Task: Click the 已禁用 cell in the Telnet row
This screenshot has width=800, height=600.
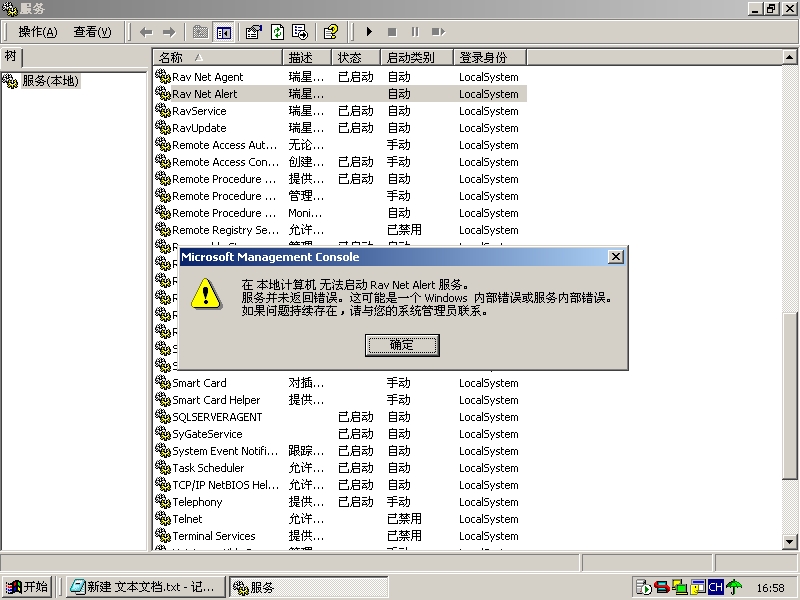Action: tap(404, 519)
